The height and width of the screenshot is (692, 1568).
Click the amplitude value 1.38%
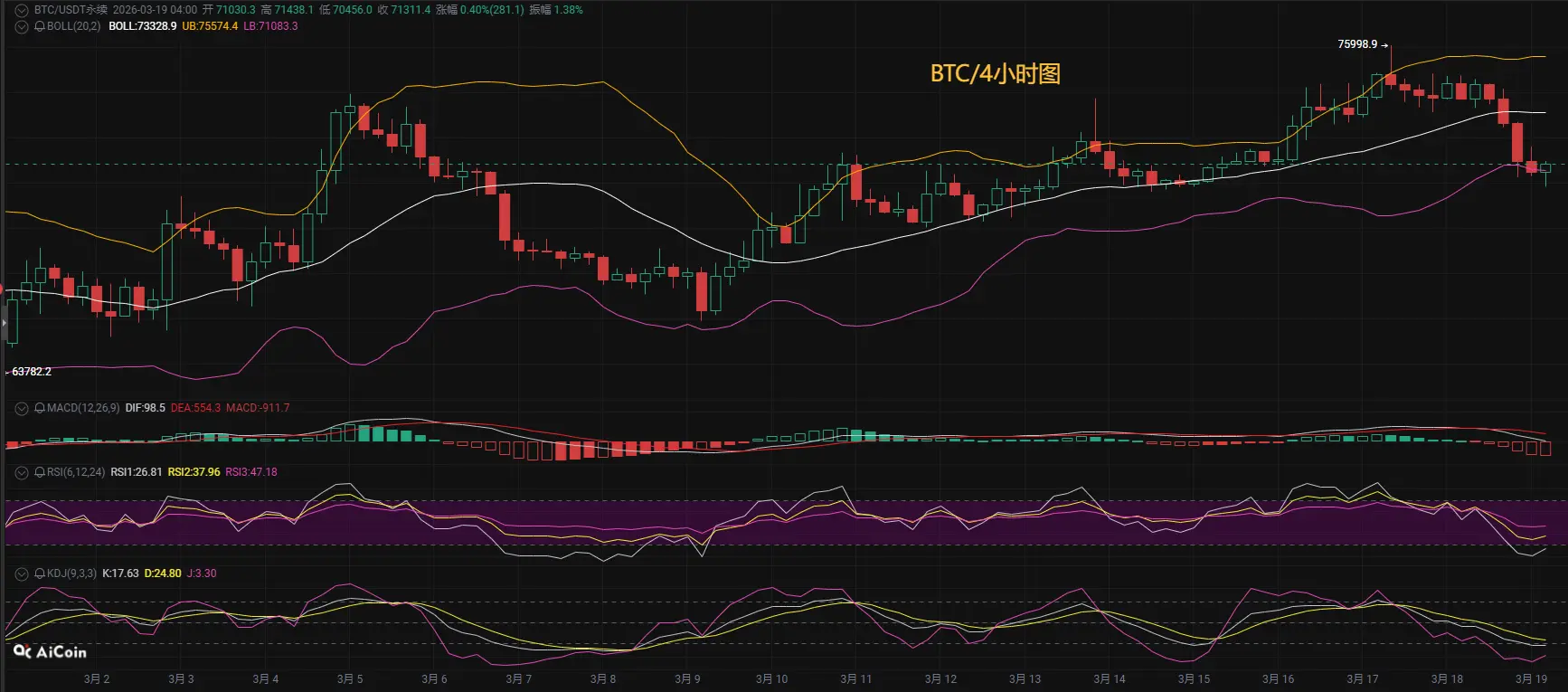(x=568, y=10)
